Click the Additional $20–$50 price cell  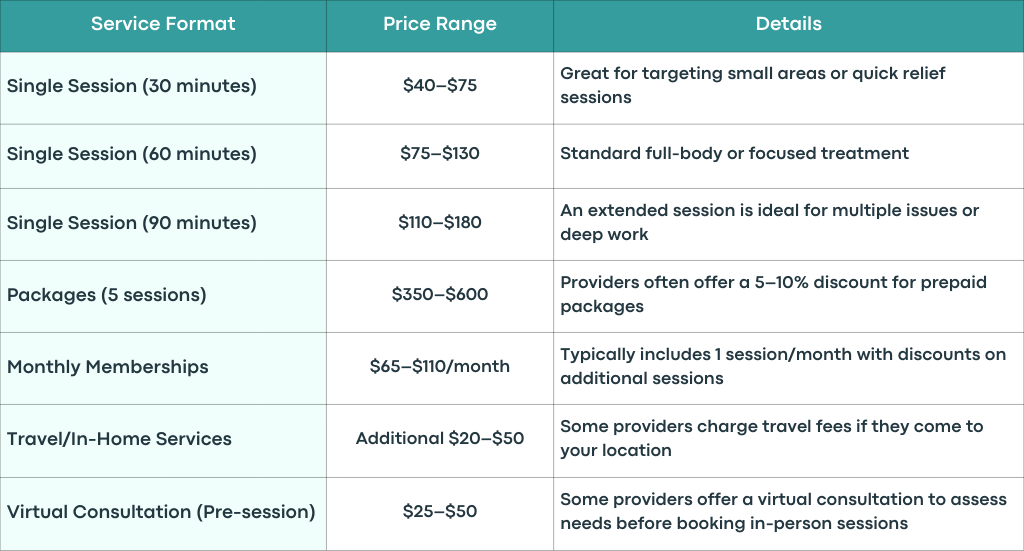[440, 441]
